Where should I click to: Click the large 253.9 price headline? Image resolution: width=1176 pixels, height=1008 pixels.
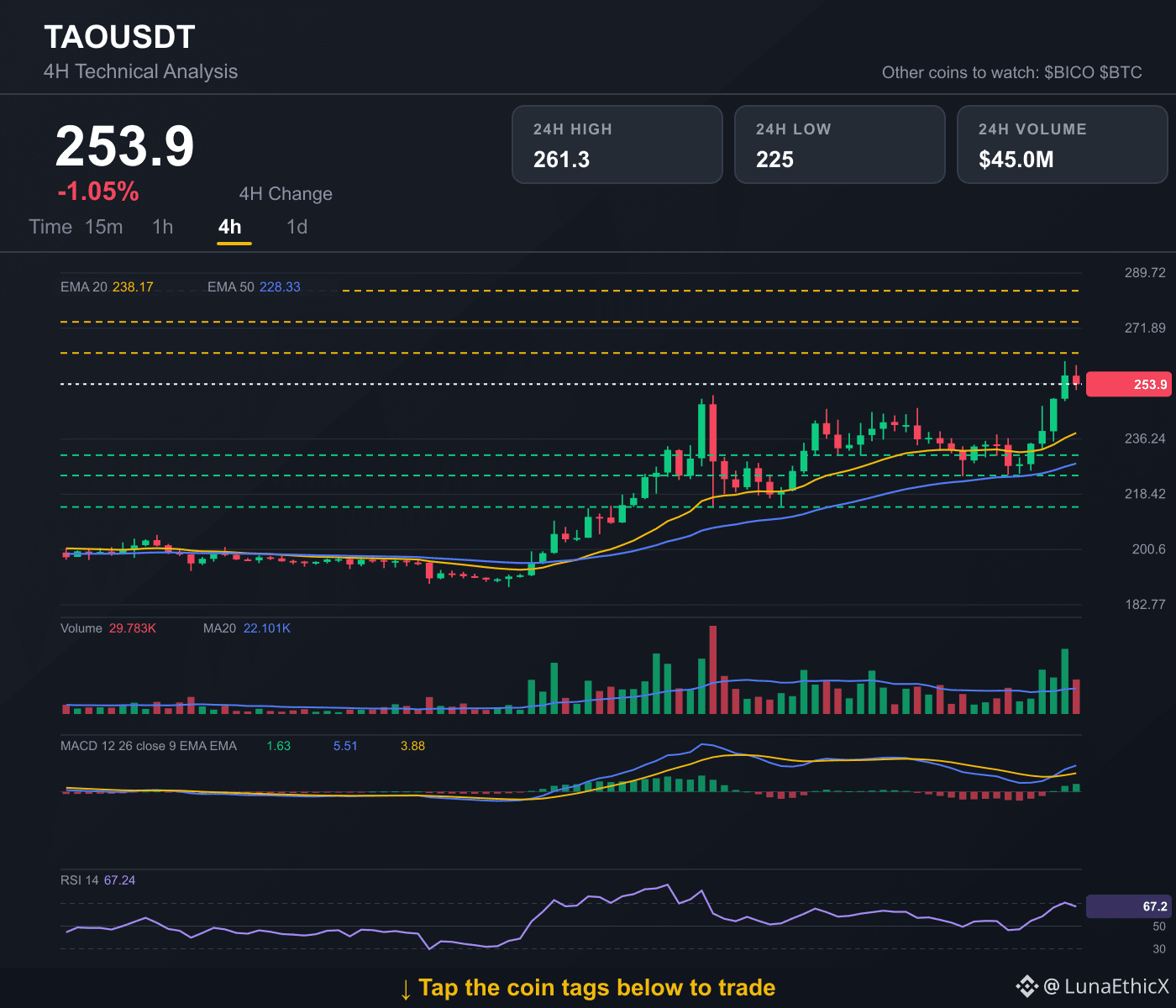tap(125, 146)
